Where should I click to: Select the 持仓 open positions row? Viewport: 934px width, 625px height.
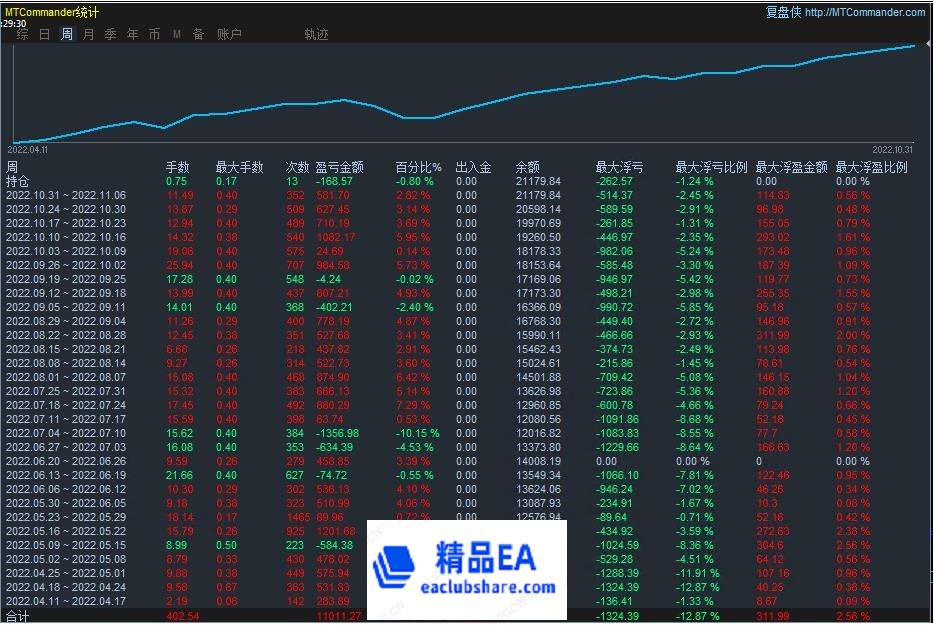18,182
